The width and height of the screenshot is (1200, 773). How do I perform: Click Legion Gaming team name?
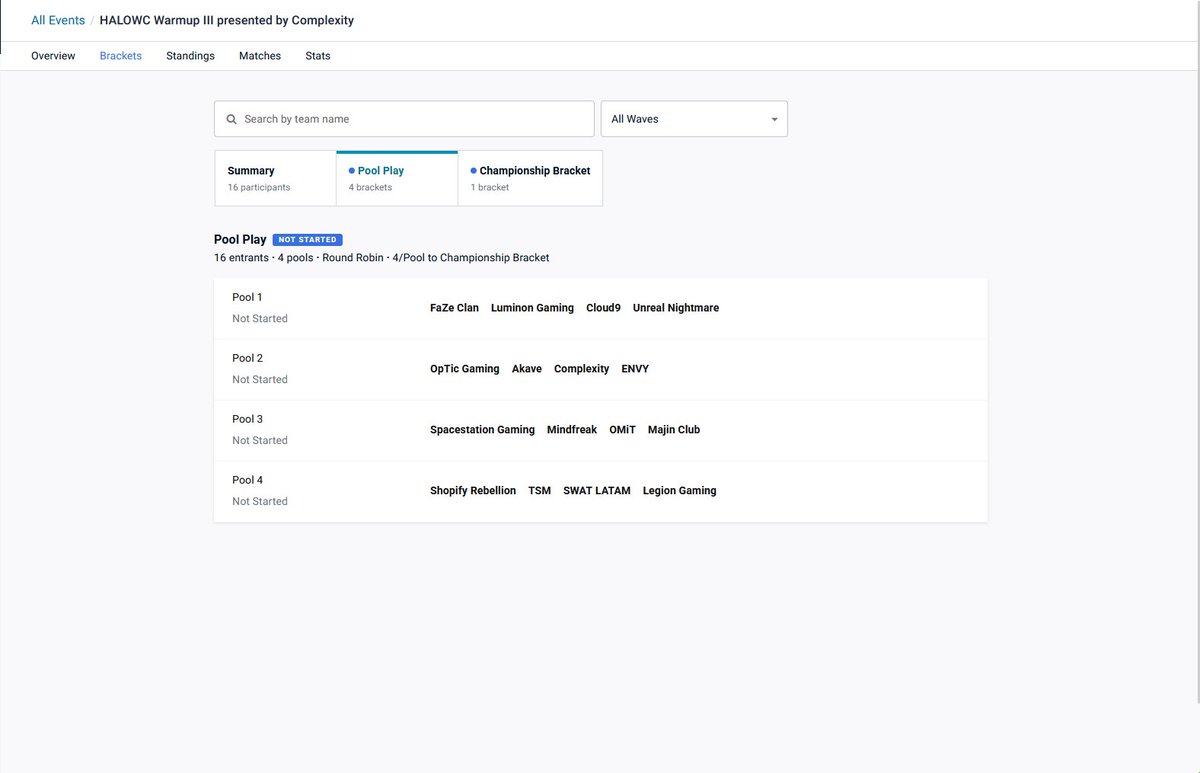pyautogui.click(x=679, y=491)
